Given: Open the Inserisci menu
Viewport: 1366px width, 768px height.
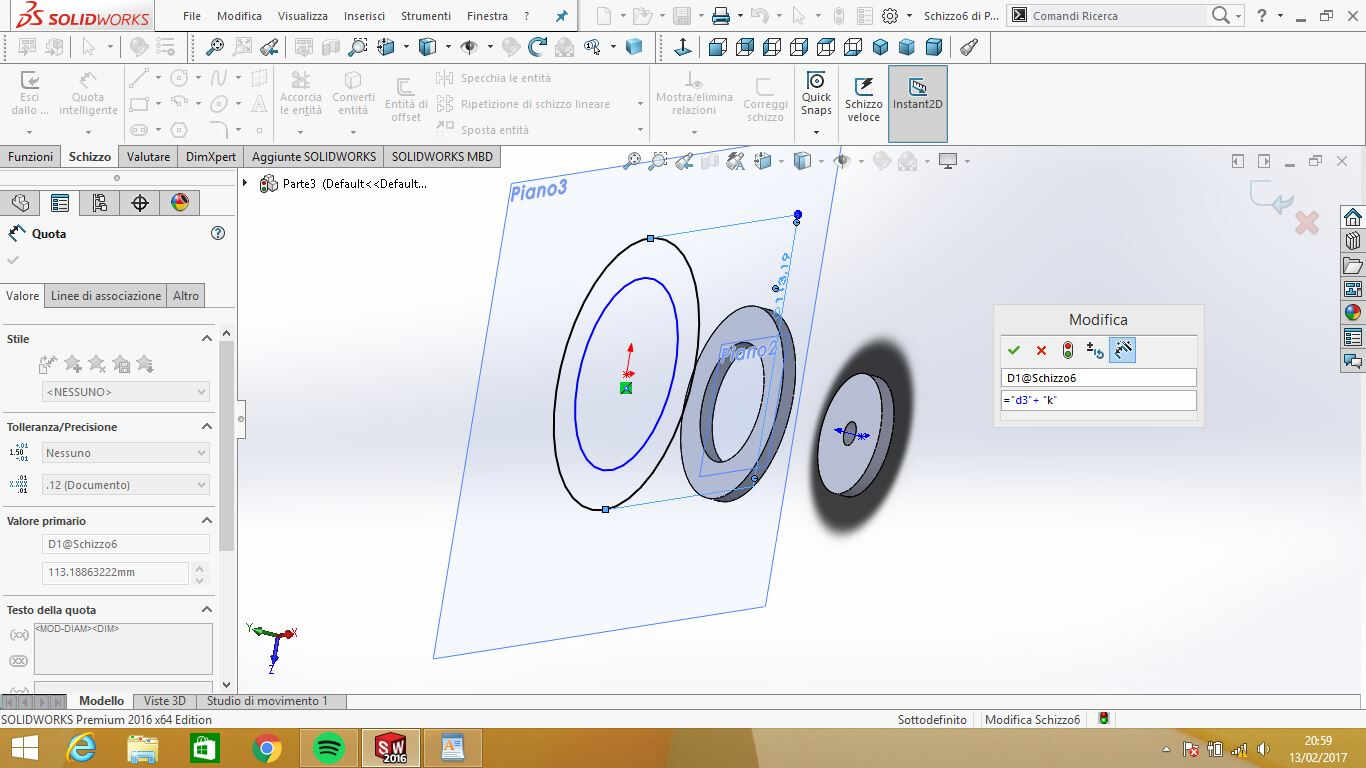Looking at the screenshot, I should tap(364, 16).
